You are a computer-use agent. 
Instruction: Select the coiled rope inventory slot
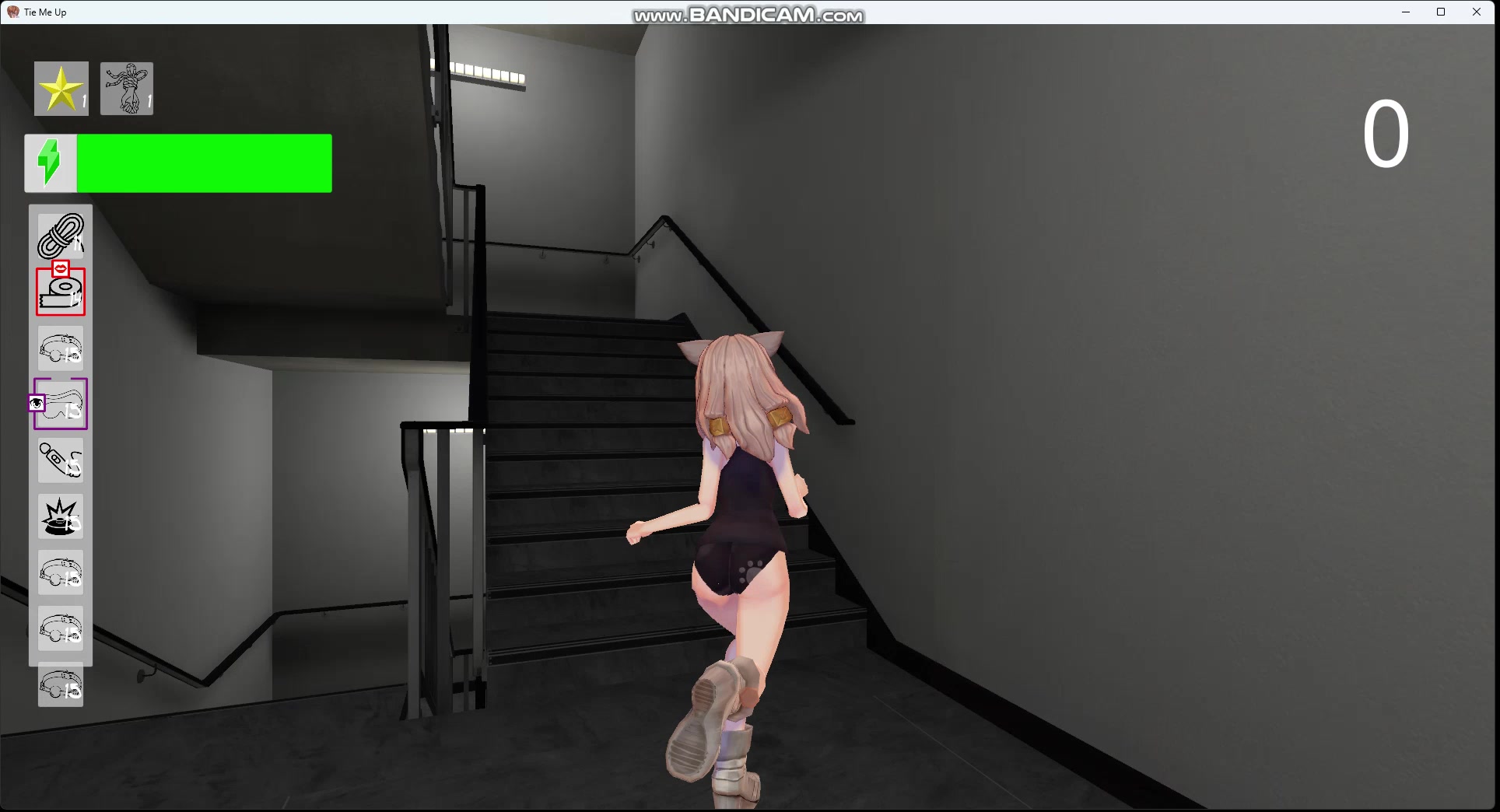click(x=61, y=236)
